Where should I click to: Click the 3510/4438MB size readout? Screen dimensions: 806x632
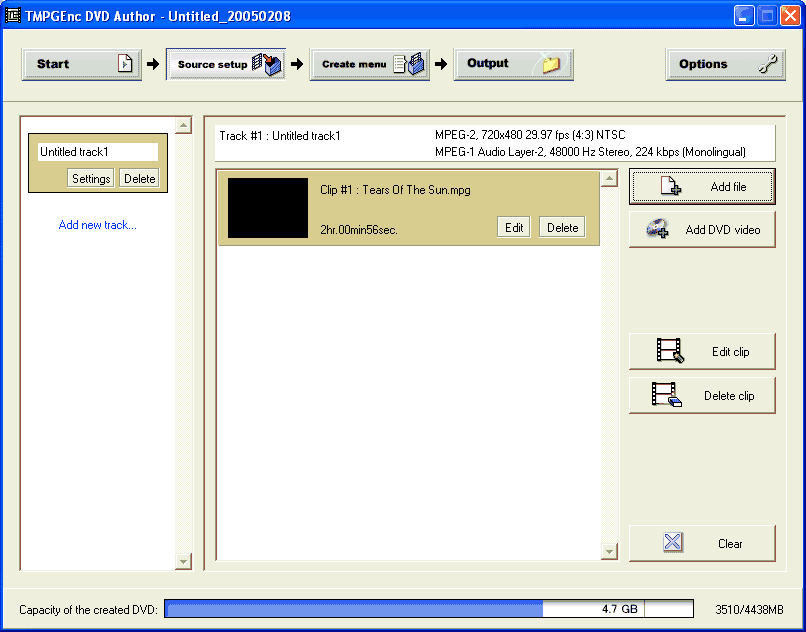tap(749, 610)
